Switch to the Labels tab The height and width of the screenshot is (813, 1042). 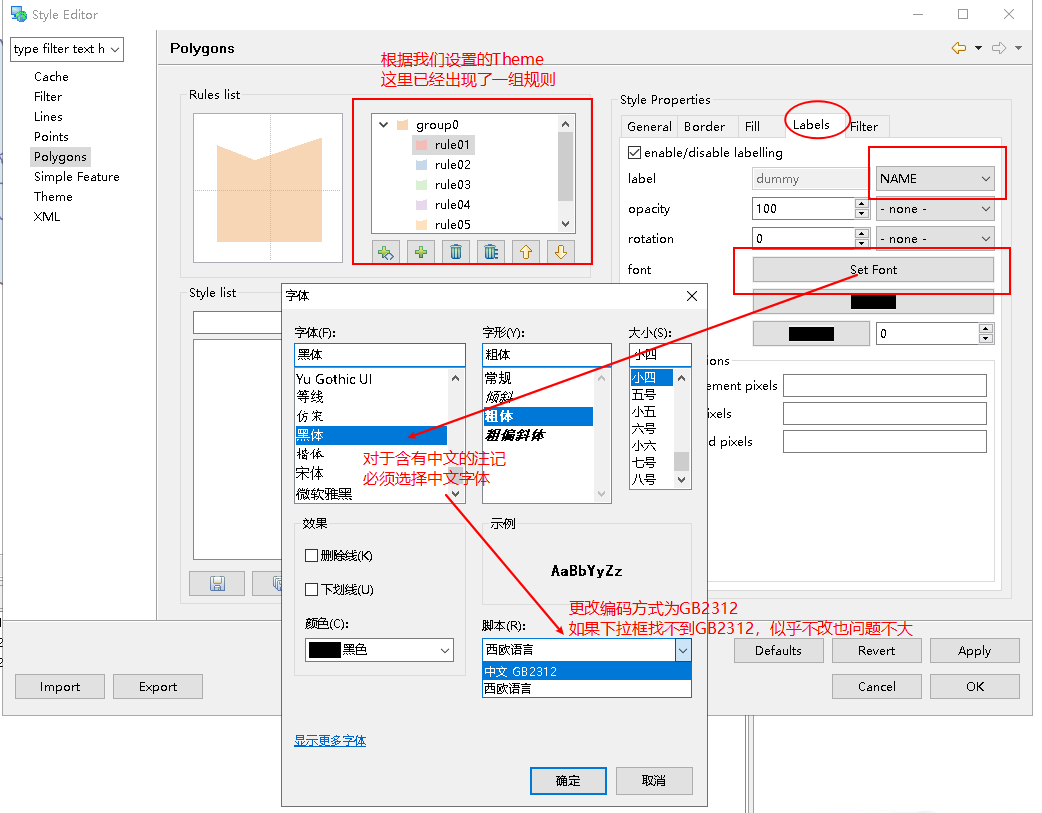point(811,125)
